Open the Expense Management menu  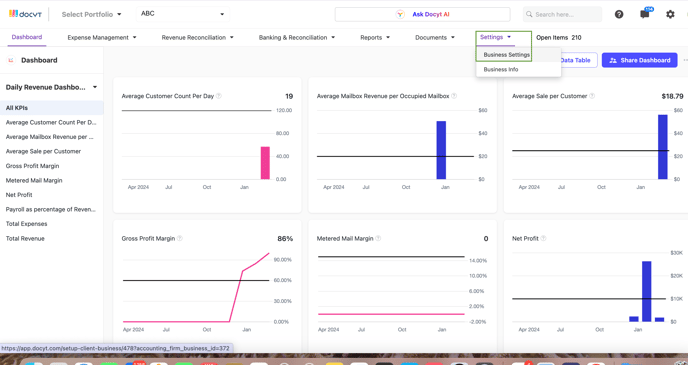[102, 37]
